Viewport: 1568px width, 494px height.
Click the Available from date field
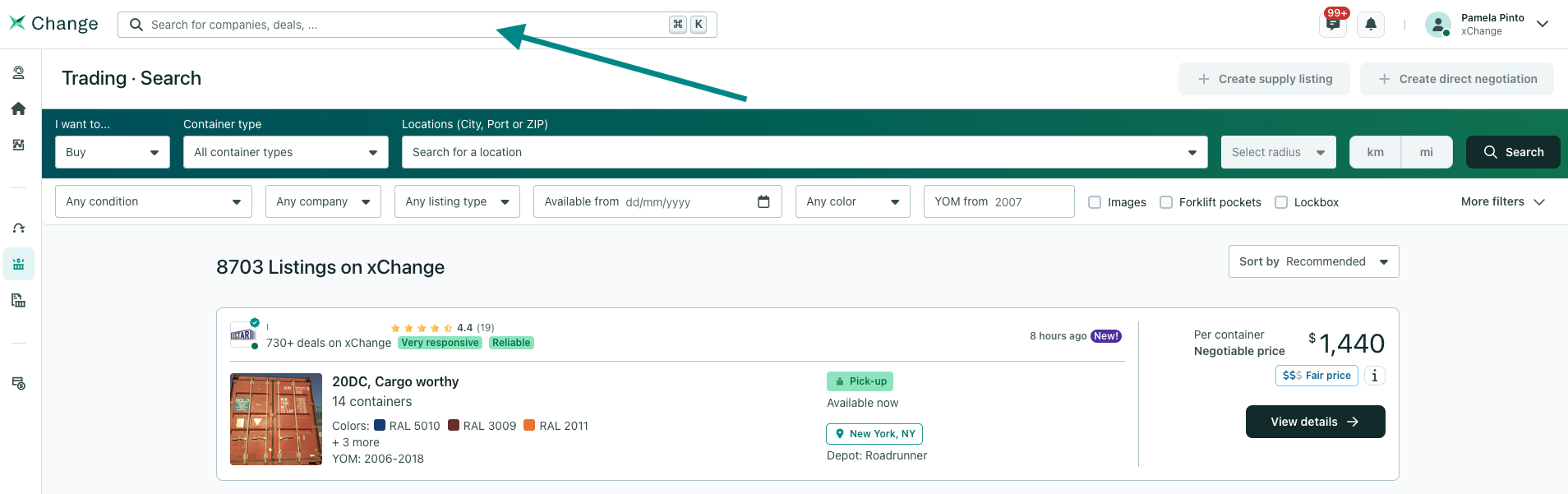click(657, 201)
